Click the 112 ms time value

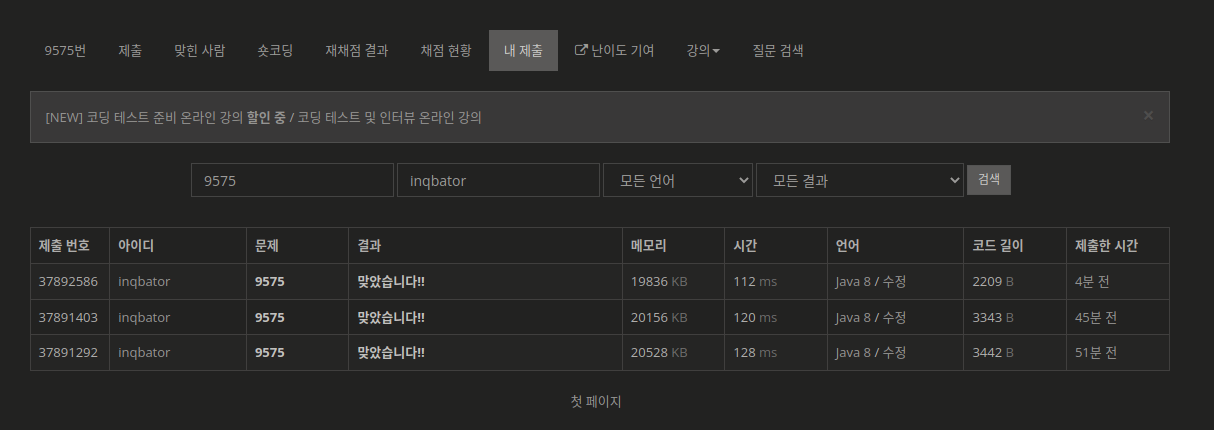(755, 282)
